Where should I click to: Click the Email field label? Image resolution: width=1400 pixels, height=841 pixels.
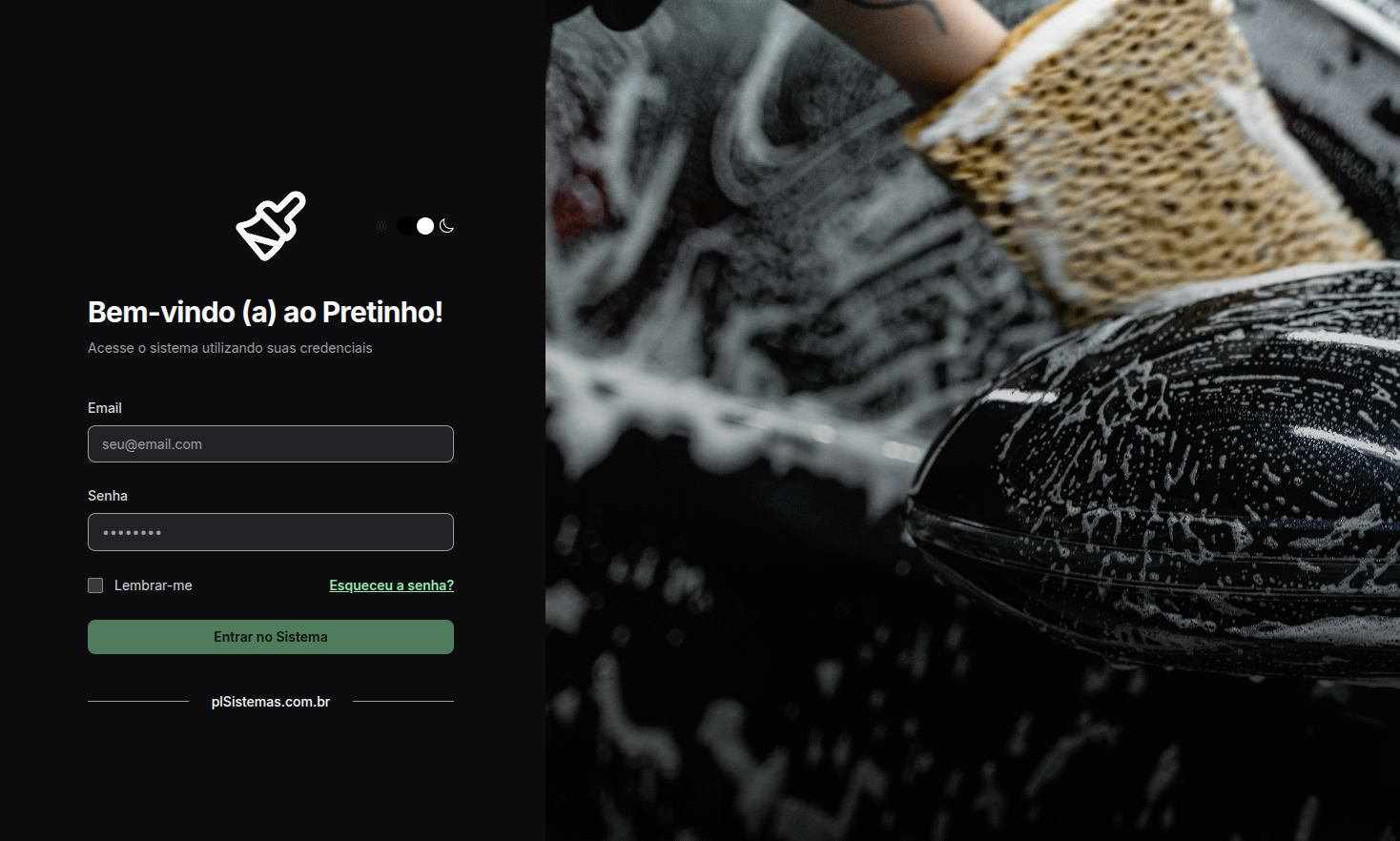pyautogui.click(x=105, y=408)
